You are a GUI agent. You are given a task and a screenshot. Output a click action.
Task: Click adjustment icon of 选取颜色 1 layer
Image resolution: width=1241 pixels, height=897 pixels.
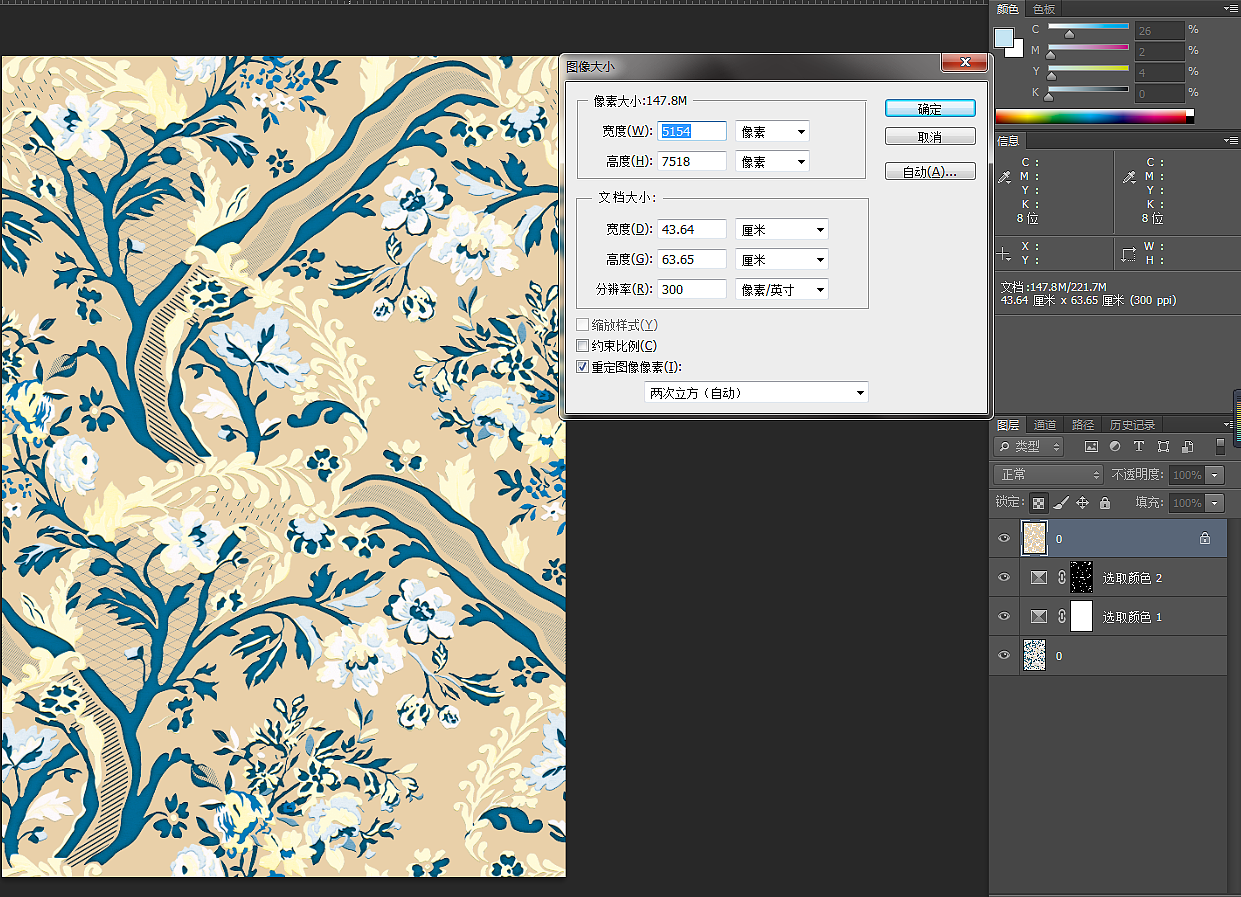click(x=1039, y=617)
